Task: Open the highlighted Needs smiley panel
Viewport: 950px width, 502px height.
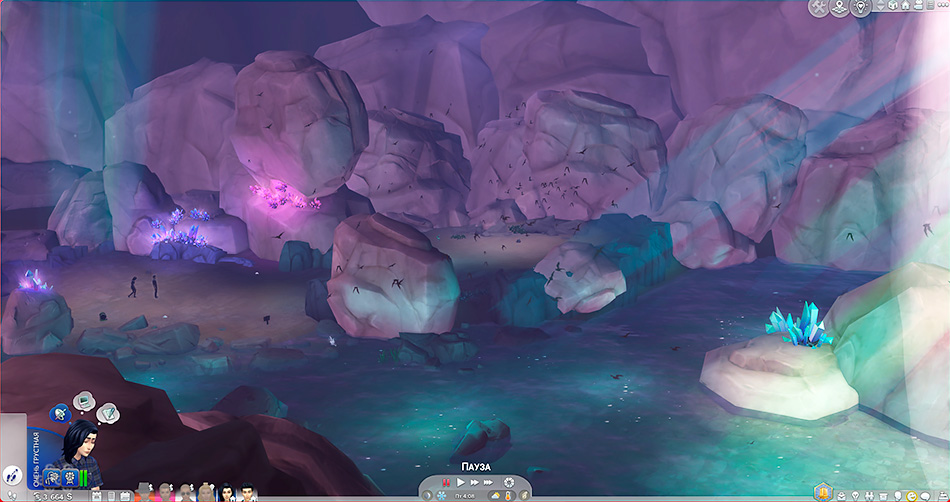Action: click(x=912, y=496)
